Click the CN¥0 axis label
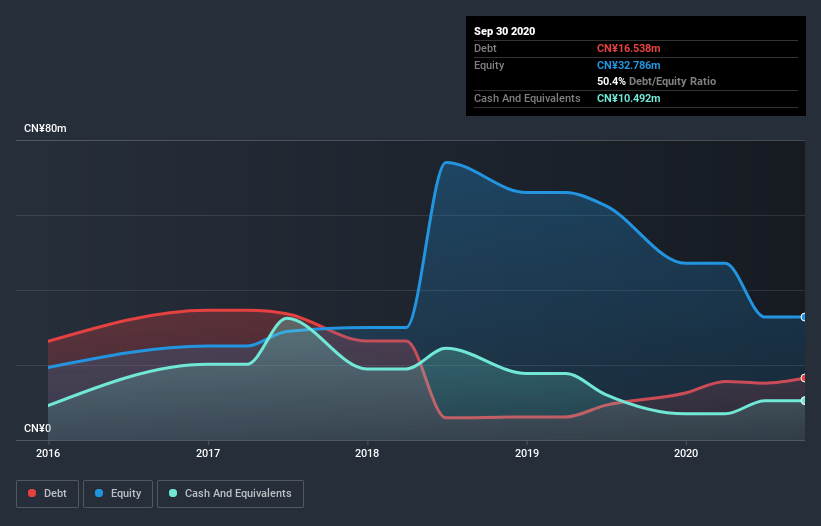Image resolution: width=821 pixels, height=526 pixels. tap(37, 428)
